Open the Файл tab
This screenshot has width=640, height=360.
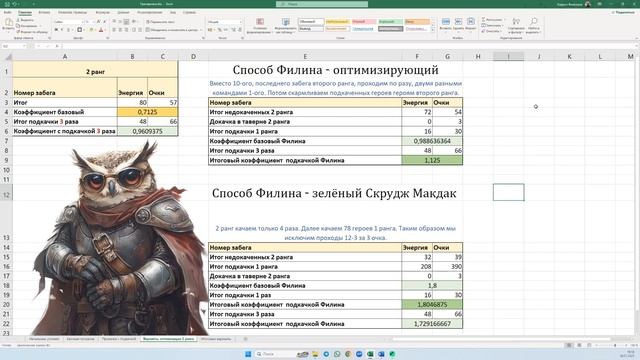[7, 12]
